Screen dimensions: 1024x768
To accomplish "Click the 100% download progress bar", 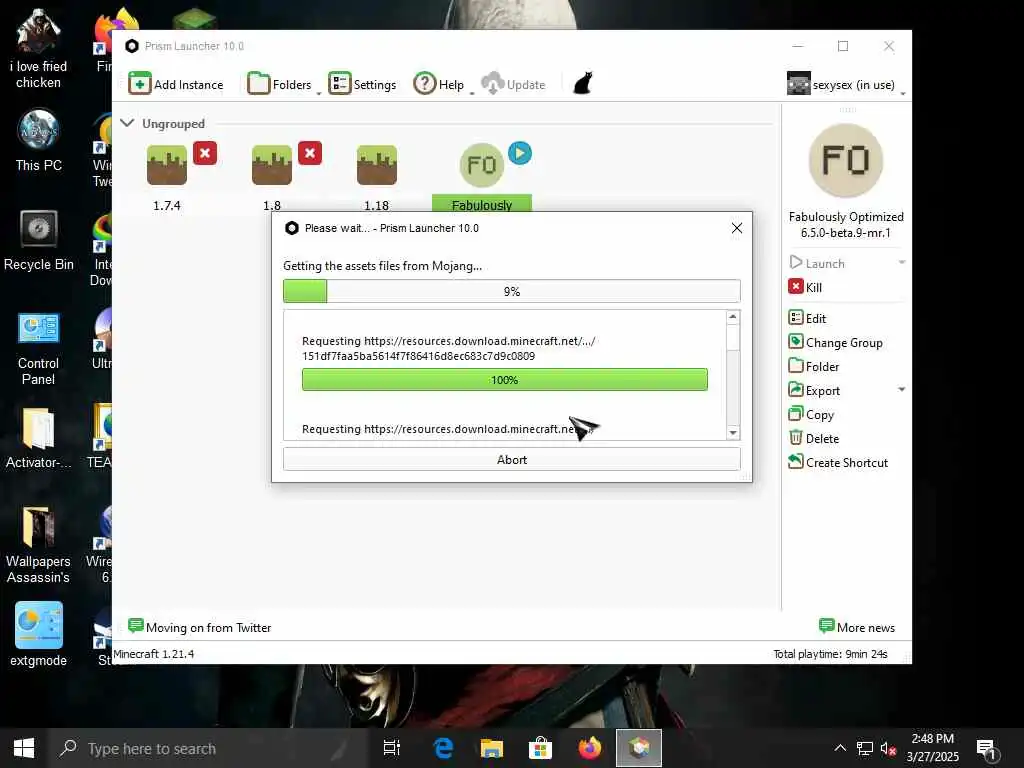I will (505, 379).
